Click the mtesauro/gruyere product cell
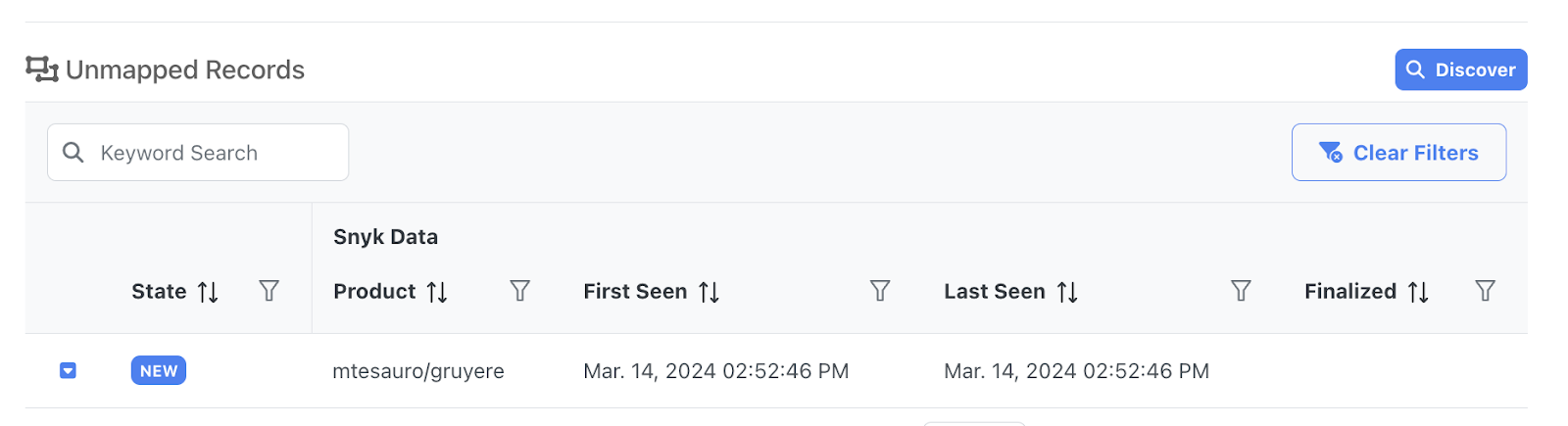The image size is (1568, 426). [x=418, y=371]
